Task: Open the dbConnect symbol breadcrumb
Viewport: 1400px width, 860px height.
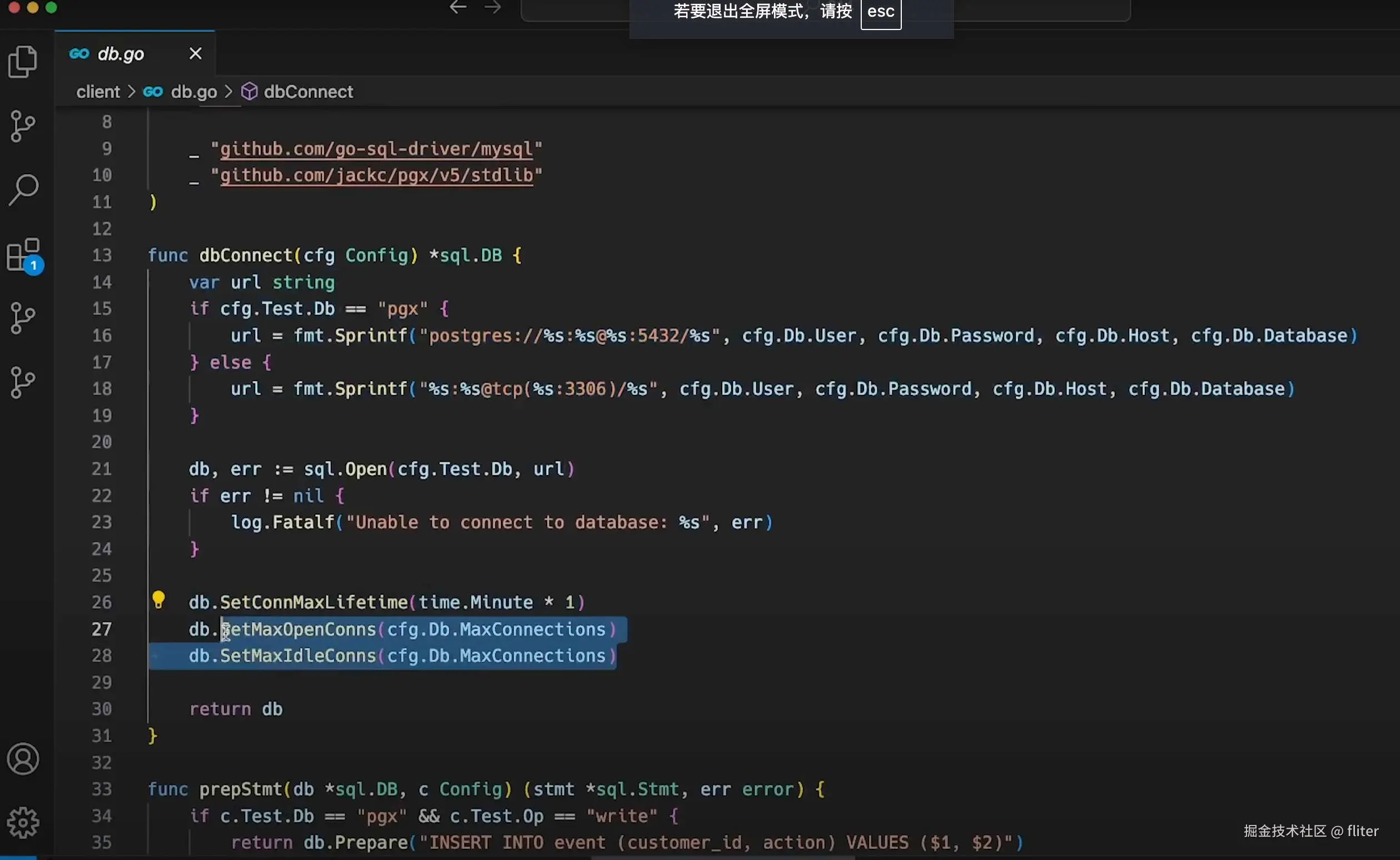Action: pos(308,92)
